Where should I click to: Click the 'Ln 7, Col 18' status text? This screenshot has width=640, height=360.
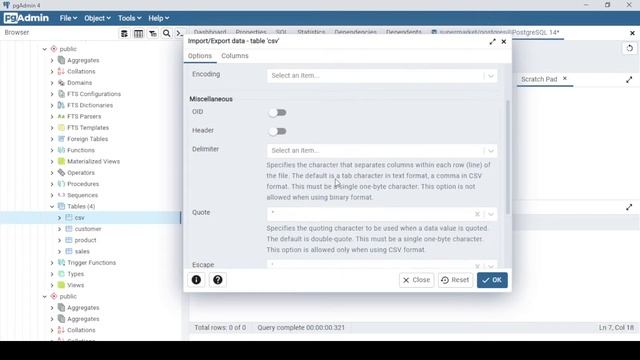click(x=616, y=328)
